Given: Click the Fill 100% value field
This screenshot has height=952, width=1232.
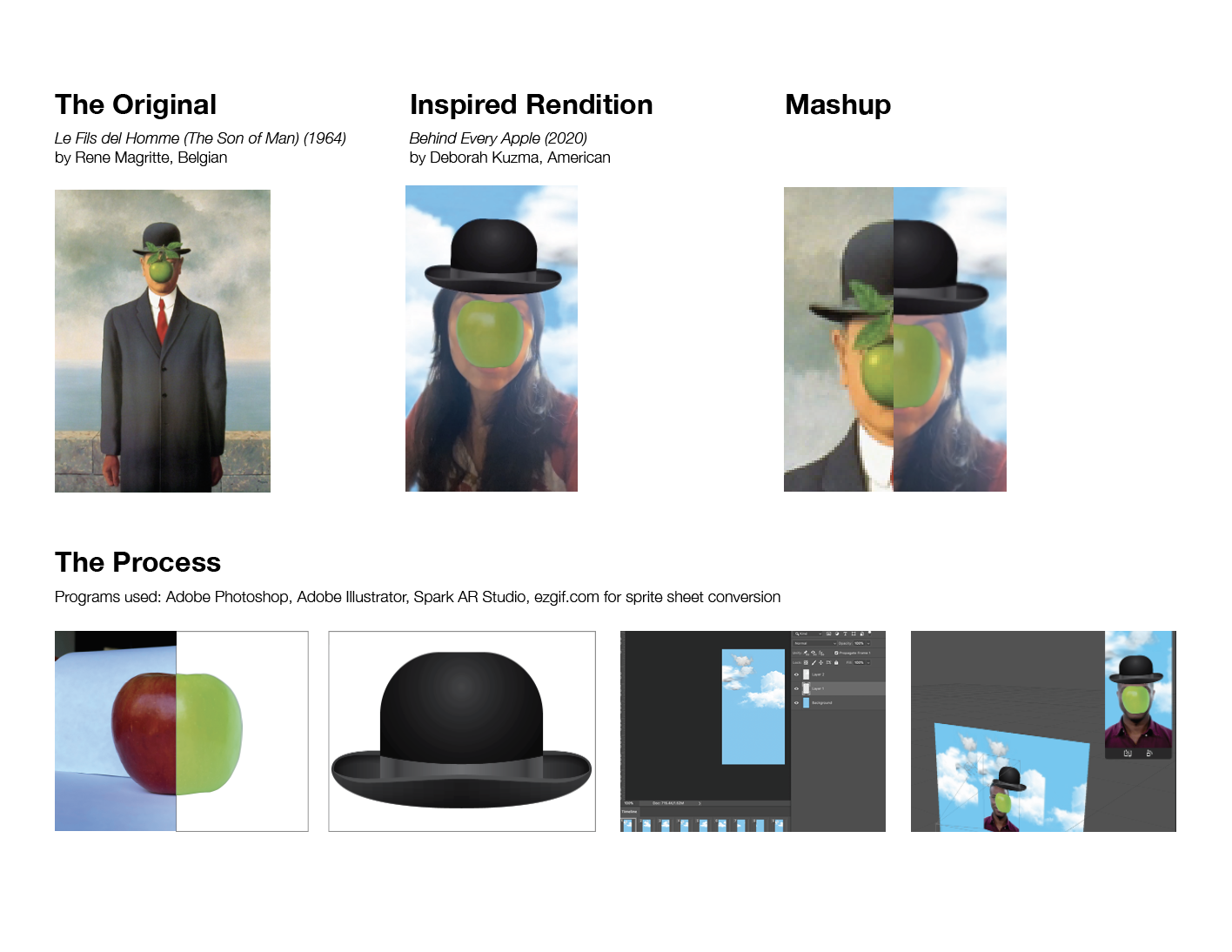Looking at the screenshot, I should [x=859, y=662].
